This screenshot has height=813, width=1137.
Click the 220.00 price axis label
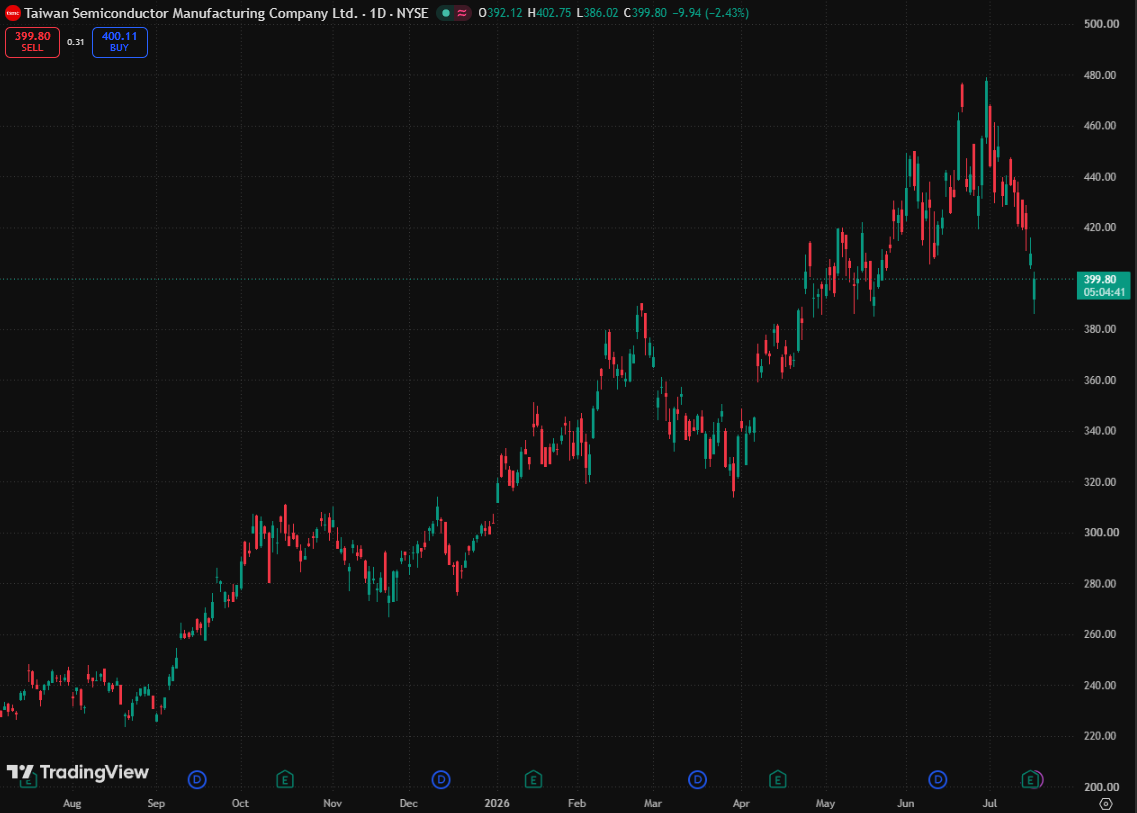point(1101,735)
